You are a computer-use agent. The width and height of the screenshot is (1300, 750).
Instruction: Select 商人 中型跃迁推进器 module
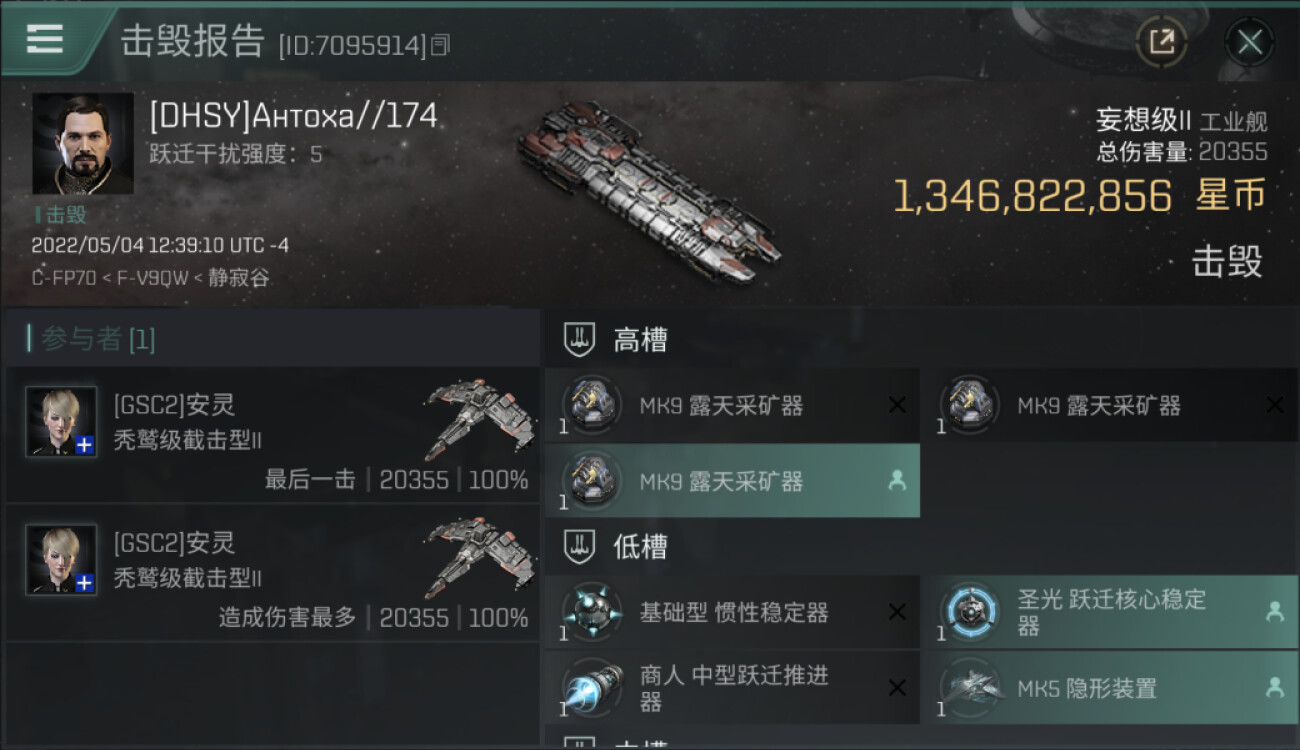[x=732, y=688]
